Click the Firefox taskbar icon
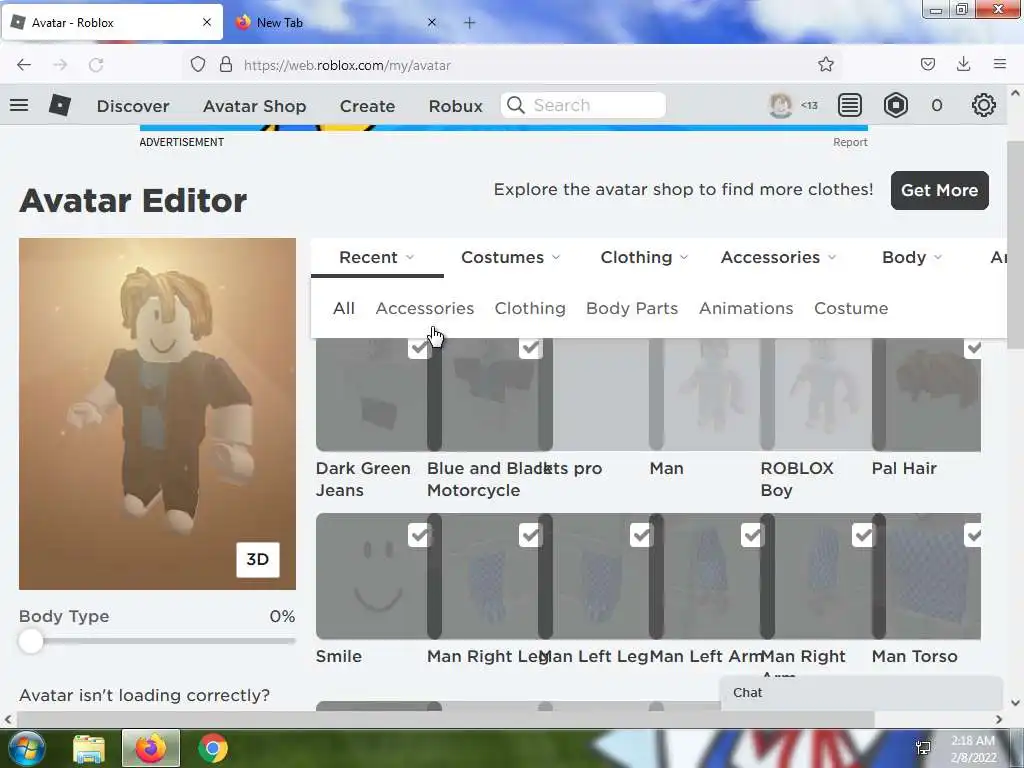 (151, 748)
